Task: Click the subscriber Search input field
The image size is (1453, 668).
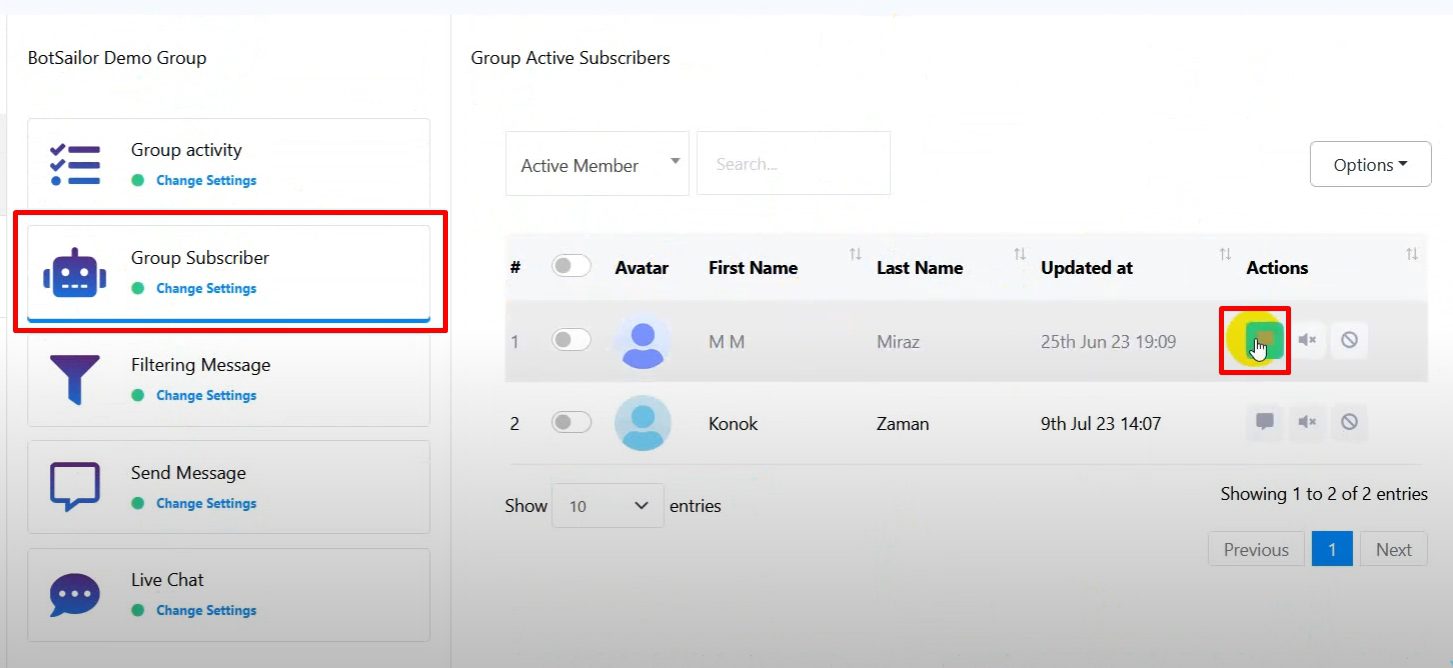Action: pyautogui.click(x=793, y=164)
